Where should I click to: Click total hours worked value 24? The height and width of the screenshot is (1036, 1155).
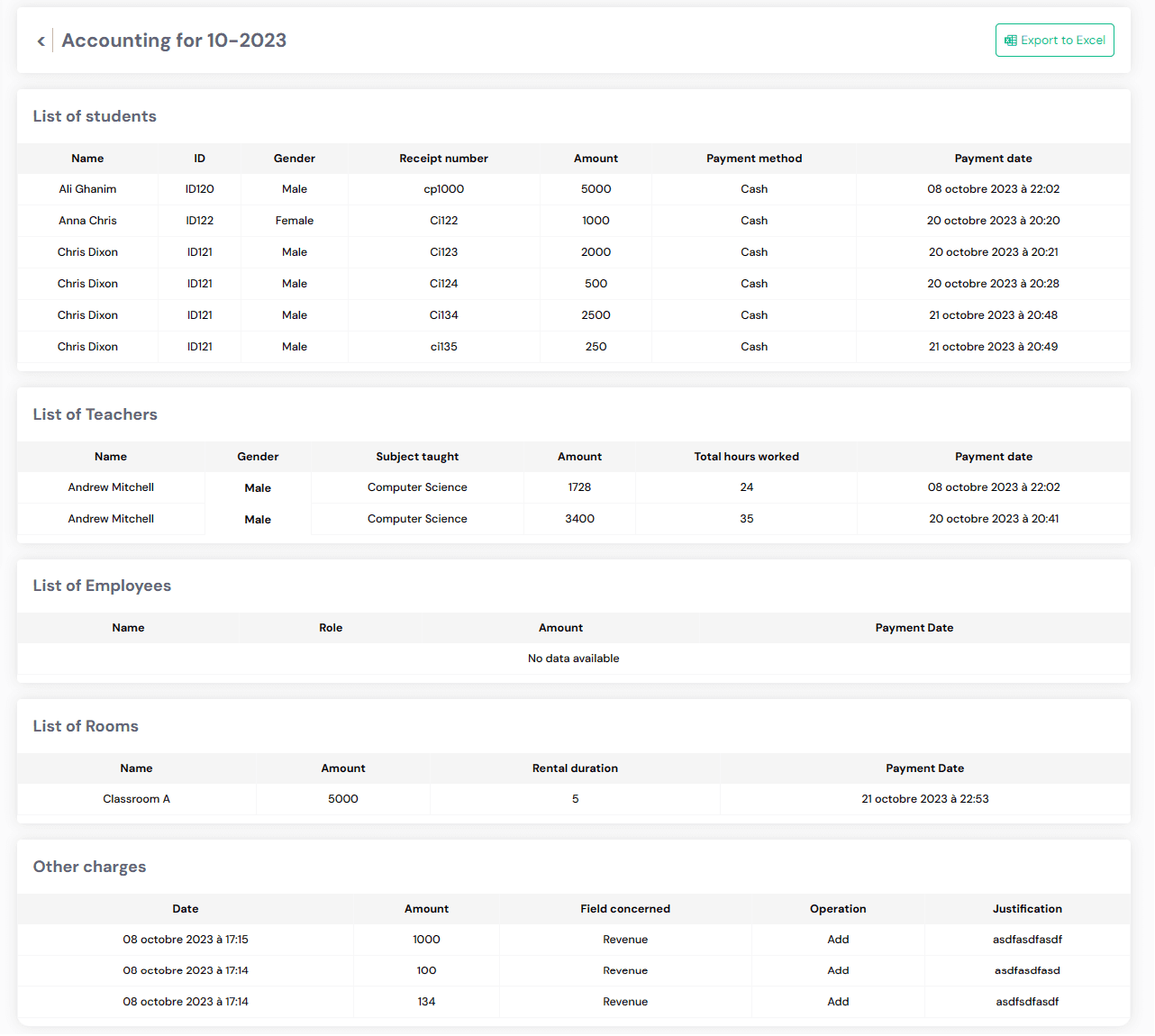746,487
